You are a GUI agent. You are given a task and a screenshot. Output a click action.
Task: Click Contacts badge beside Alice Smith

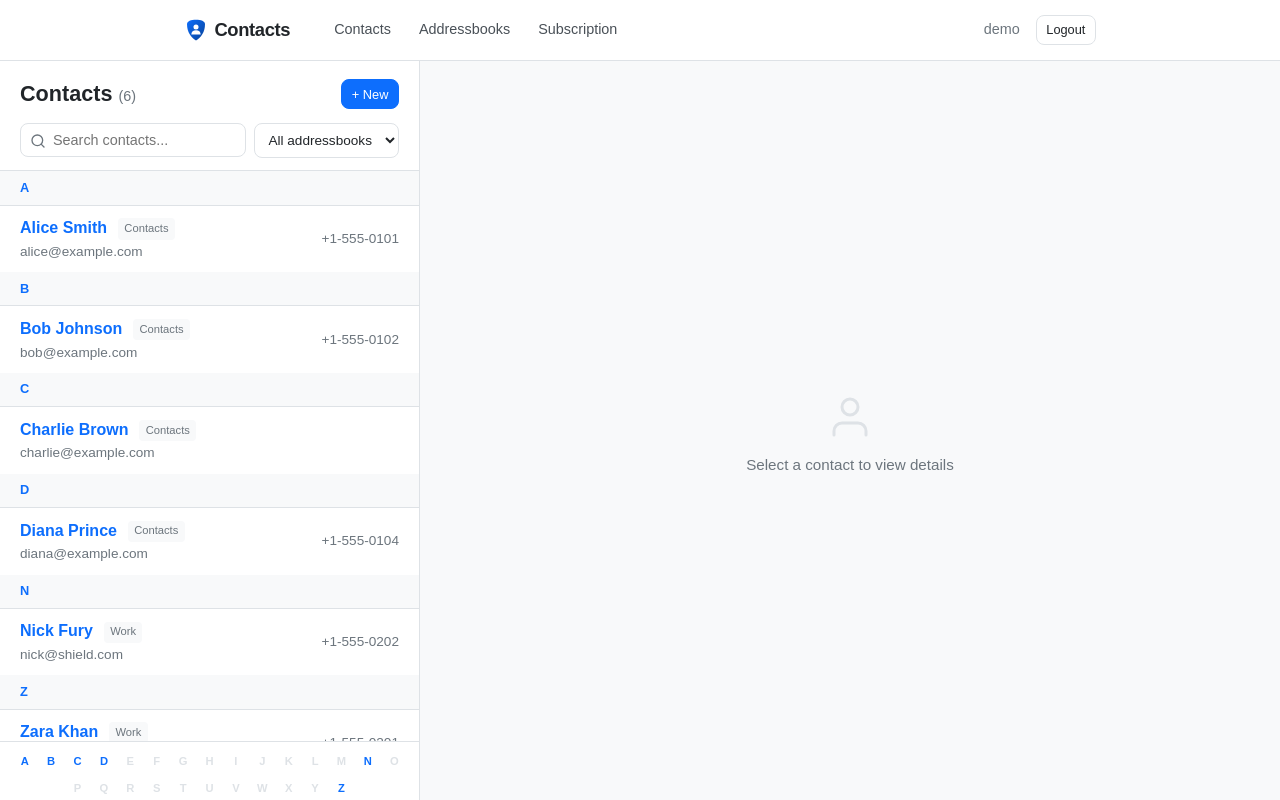click(146, 229)
